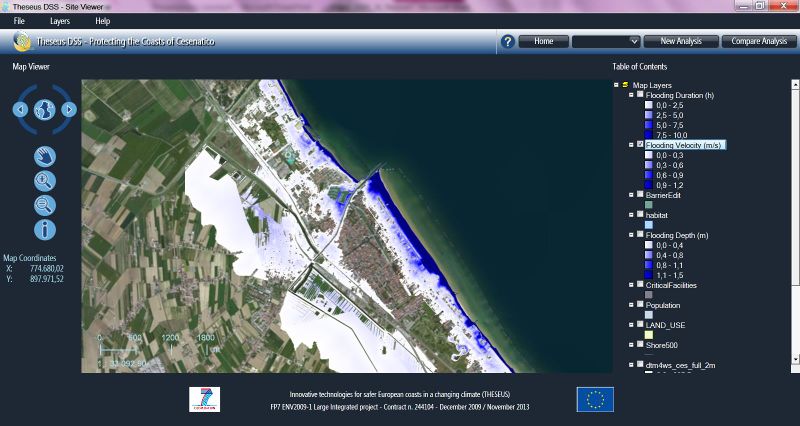Open the Layers menu
This screenshot has width=800, height=426.
[60, 21]
